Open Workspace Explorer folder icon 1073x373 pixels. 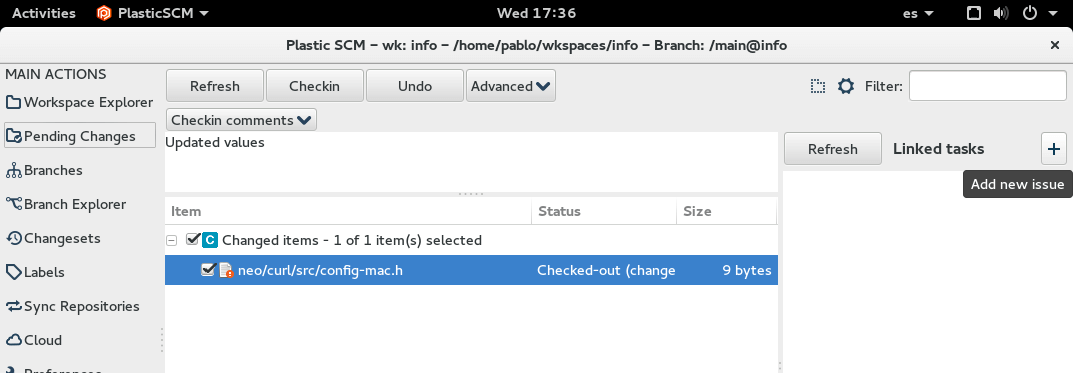pos(14,103)
